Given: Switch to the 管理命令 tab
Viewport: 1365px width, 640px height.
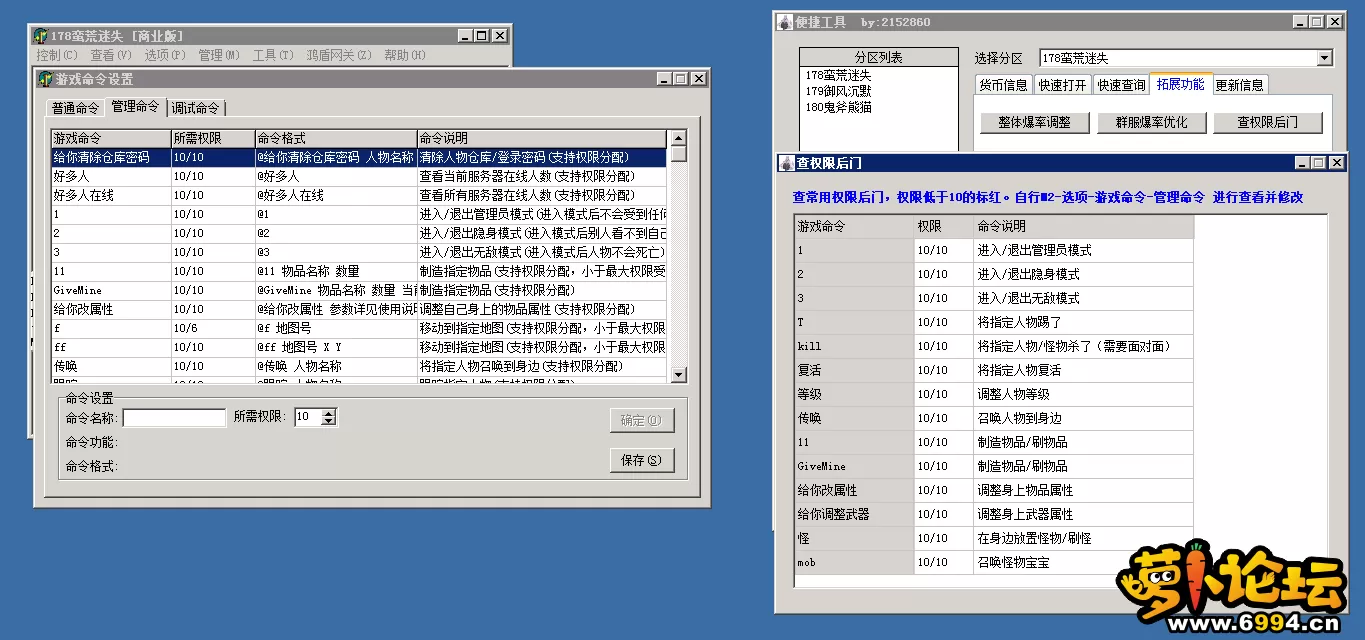Looking at the screenshot, I should (x=135, y=106).
